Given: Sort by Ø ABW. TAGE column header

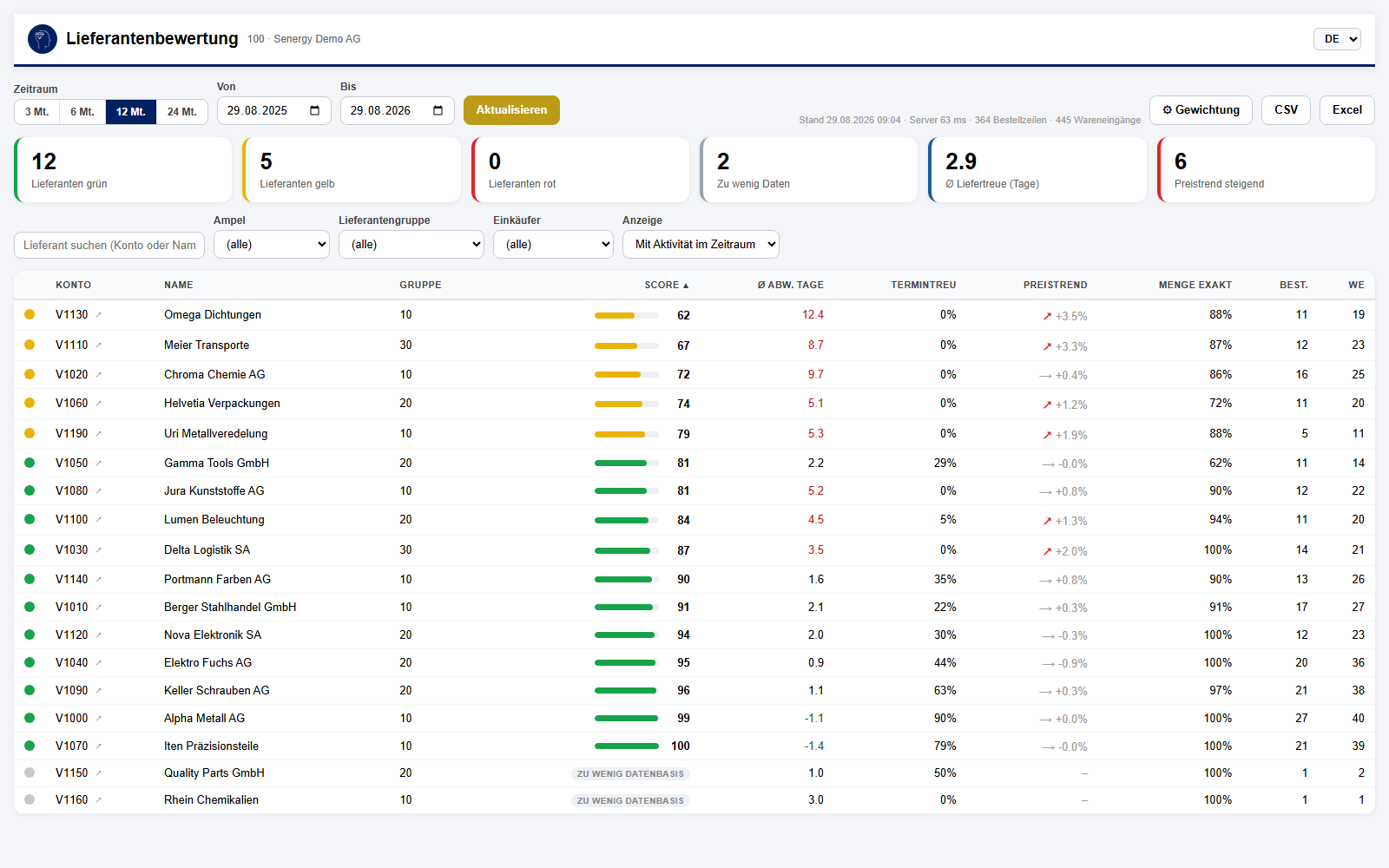Looking at the screenshot, I should (790, 285).
